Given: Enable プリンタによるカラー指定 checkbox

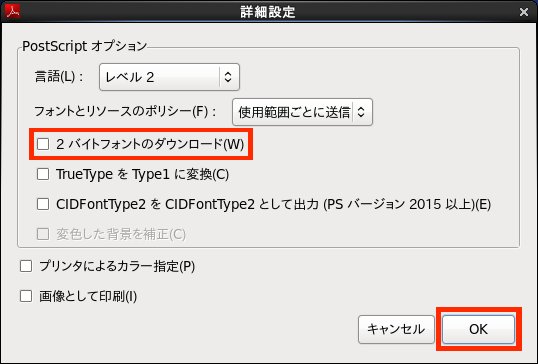Looking at the screenshot, I should pos(26,266).
